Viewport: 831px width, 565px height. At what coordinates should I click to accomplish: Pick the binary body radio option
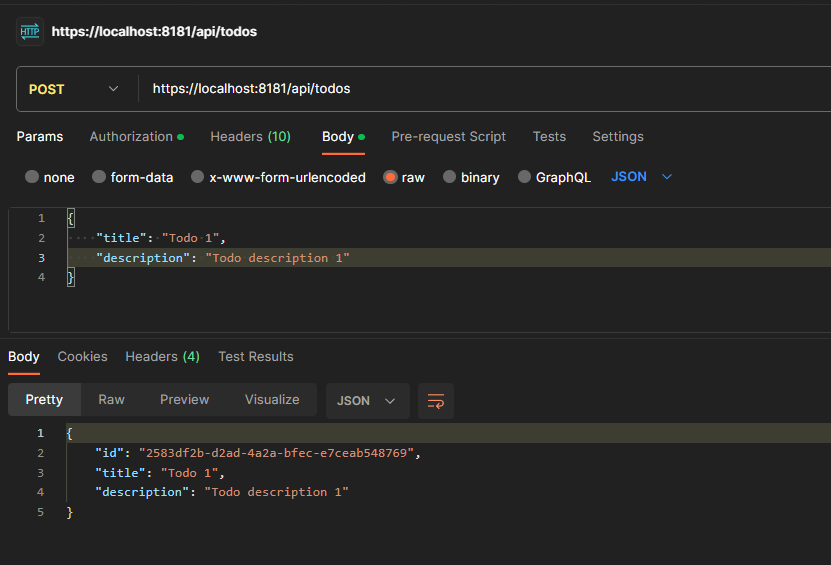coord(450,177)
